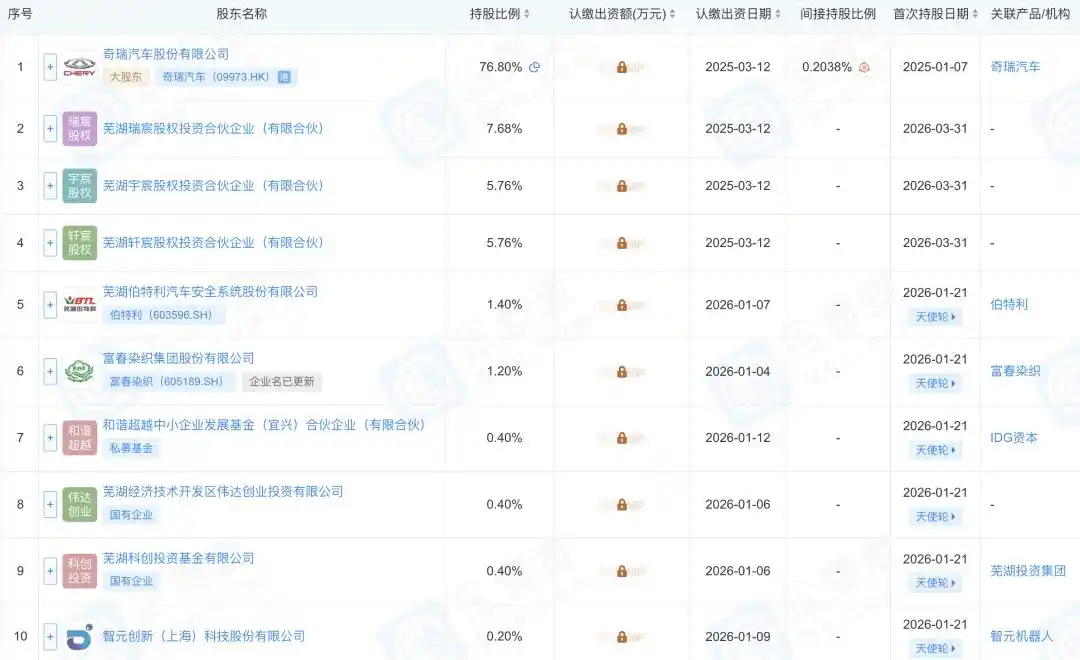1080x660 pixels.
Task: Expand row 7 和谐超越 with plus button
Action: click(x=50, y=438)
